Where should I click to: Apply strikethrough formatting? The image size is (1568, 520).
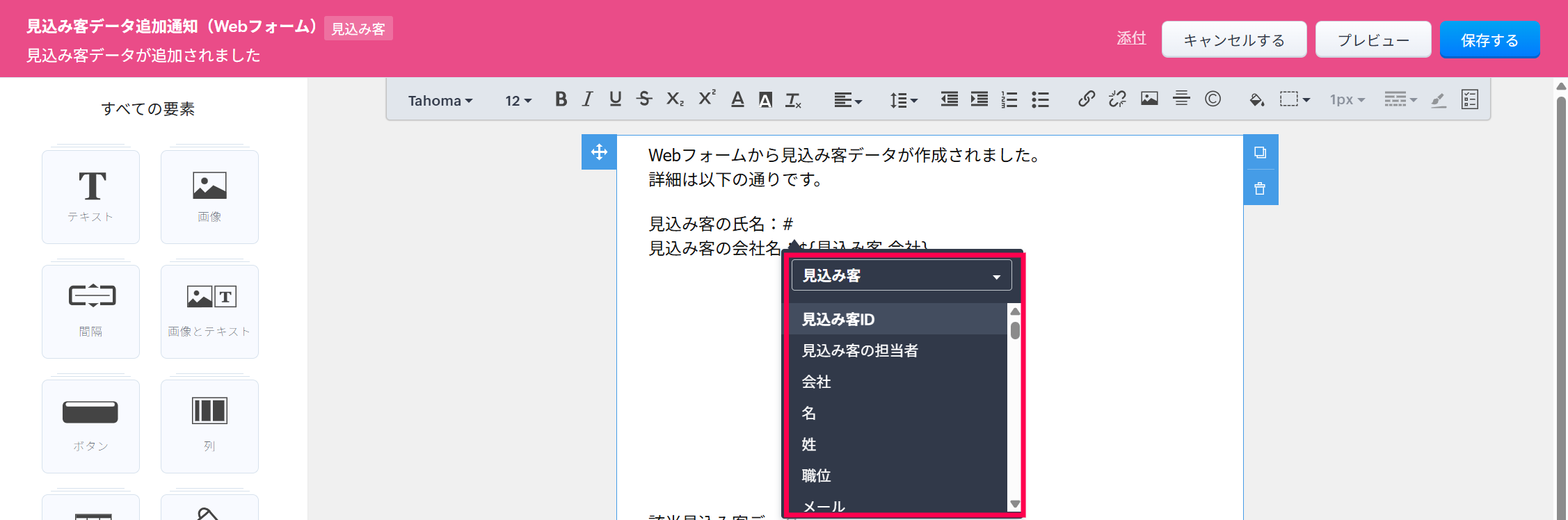click(x=644, y=99)
